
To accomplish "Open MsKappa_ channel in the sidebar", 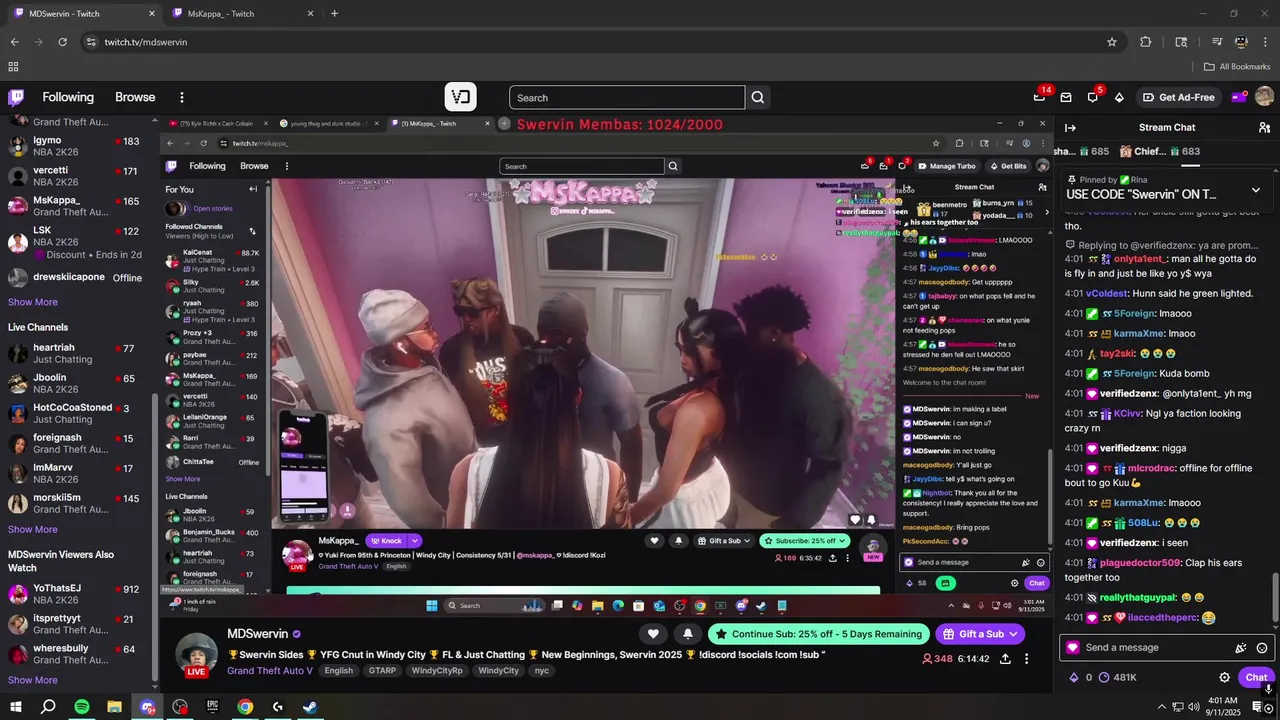I will click(76, 206).
